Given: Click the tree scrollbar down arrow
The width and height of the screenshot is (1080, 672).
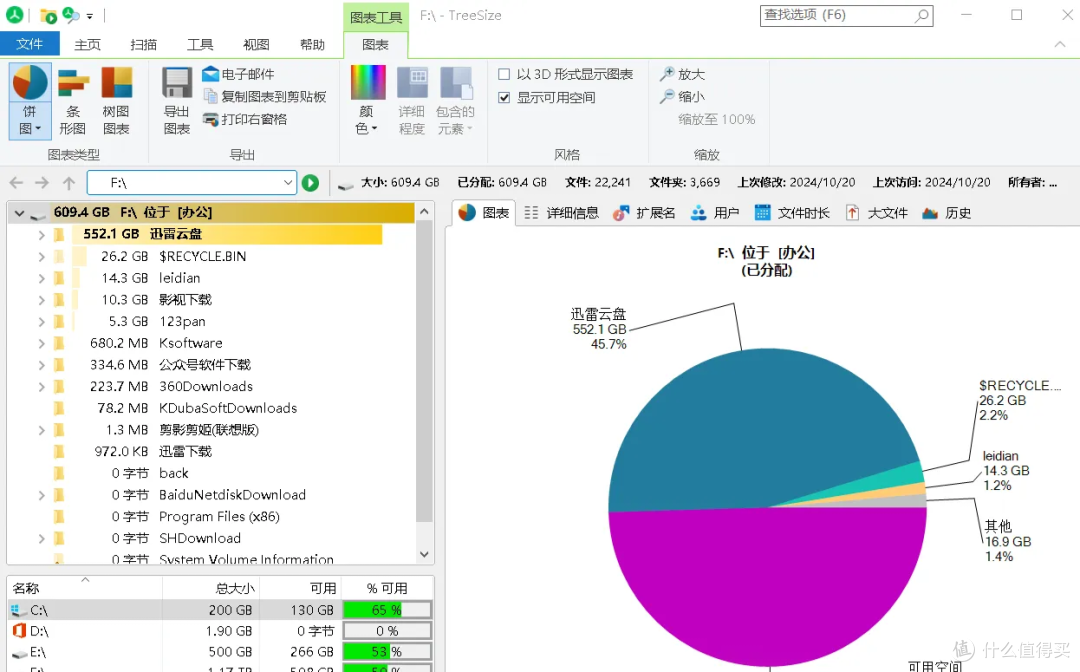Looking at the screenshot, I should tap(424, 554).
